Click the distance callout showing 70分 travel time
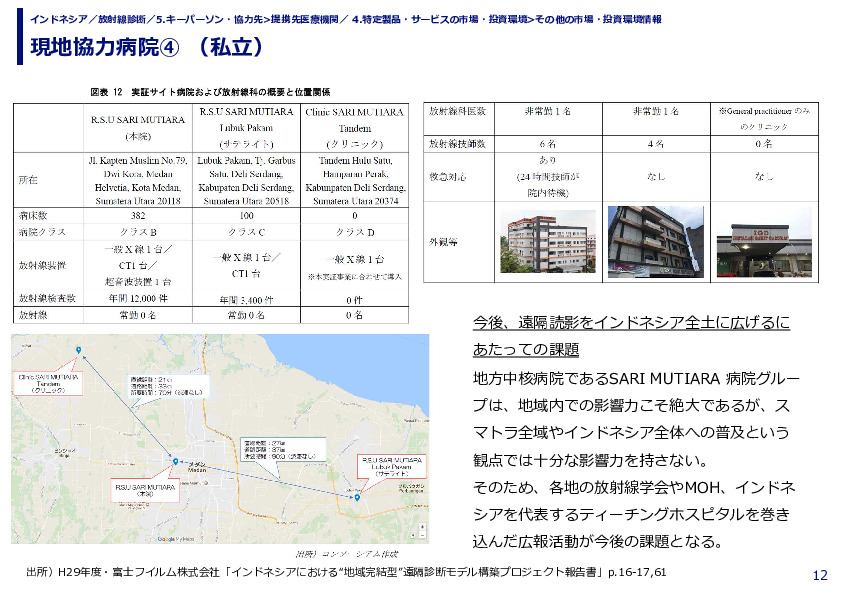This screenshot has width=842, height=595. click(166, 386)
